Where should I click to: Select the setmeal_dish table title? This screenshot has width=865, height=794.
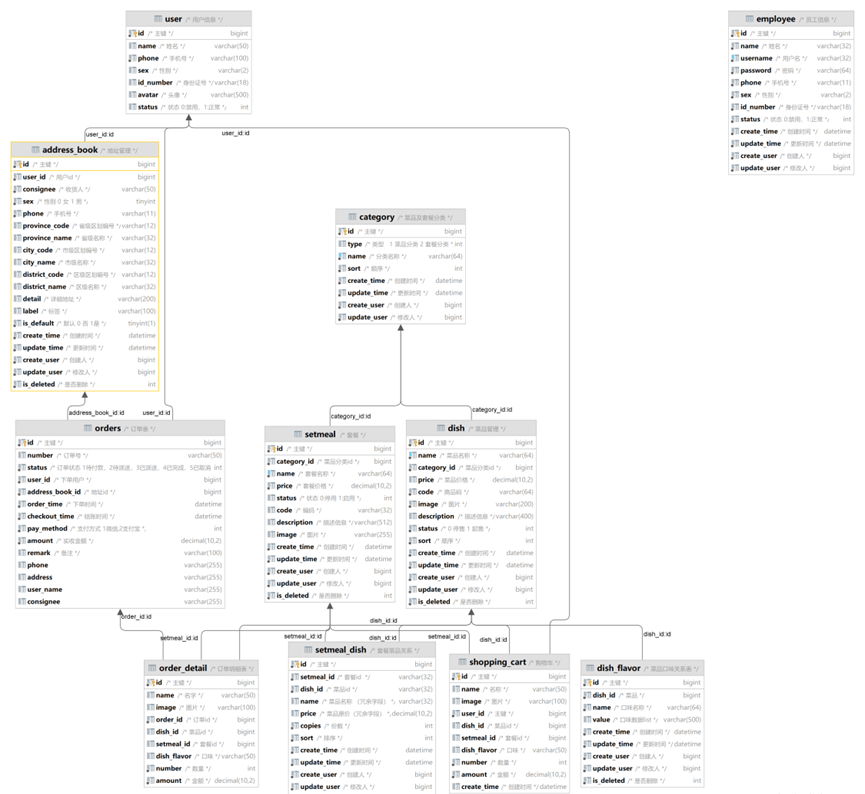(x=340, y=649)
